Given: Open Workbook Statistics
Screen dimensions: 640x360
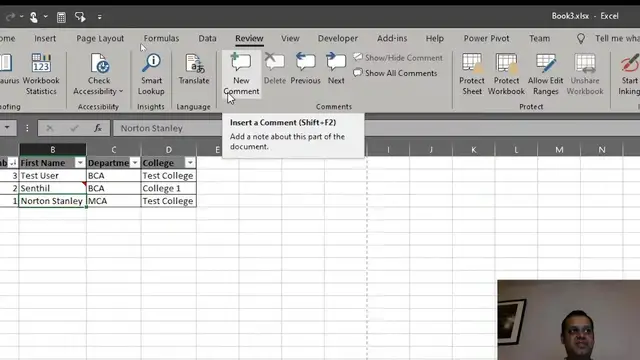Looking at the screenshot, I should click(x=41, y=74).
